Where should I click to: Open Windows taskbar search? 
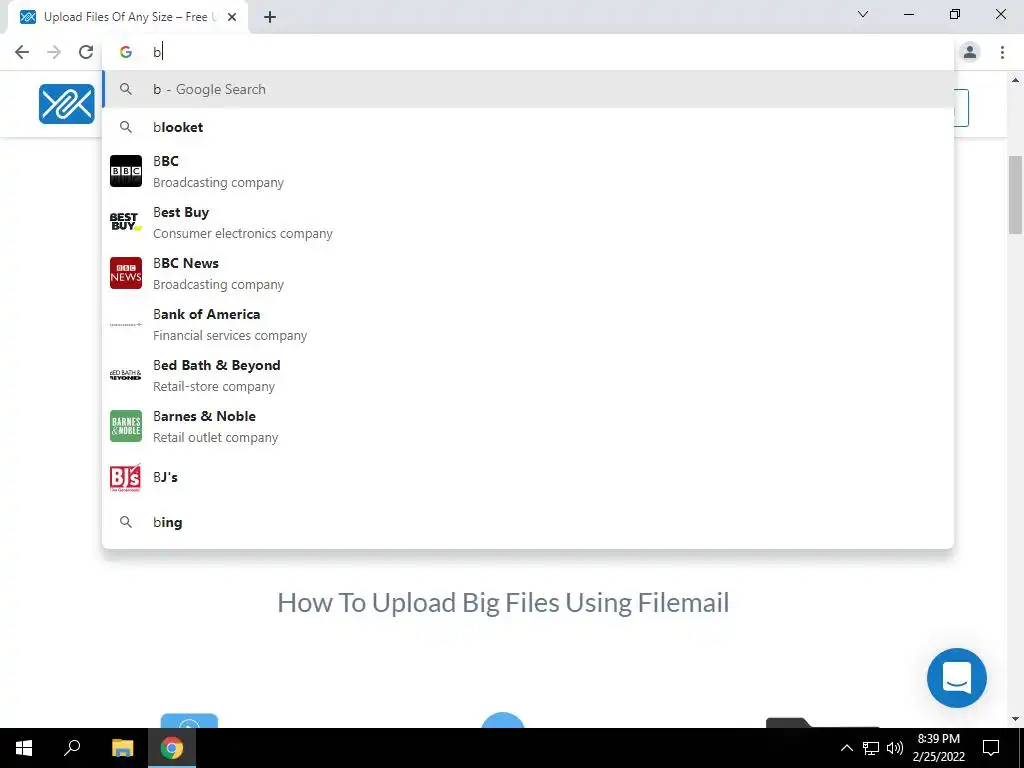72,748
